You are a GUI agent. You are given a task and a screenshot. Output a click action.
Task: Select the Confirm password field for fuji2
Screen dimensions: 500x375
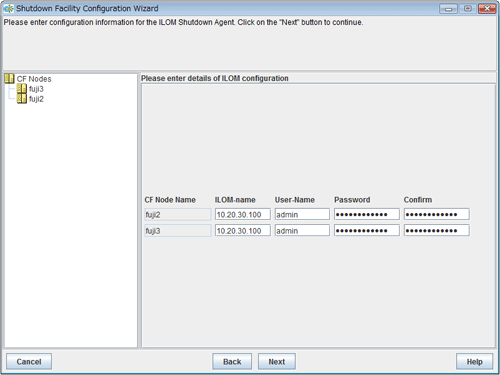click(437, 214)
